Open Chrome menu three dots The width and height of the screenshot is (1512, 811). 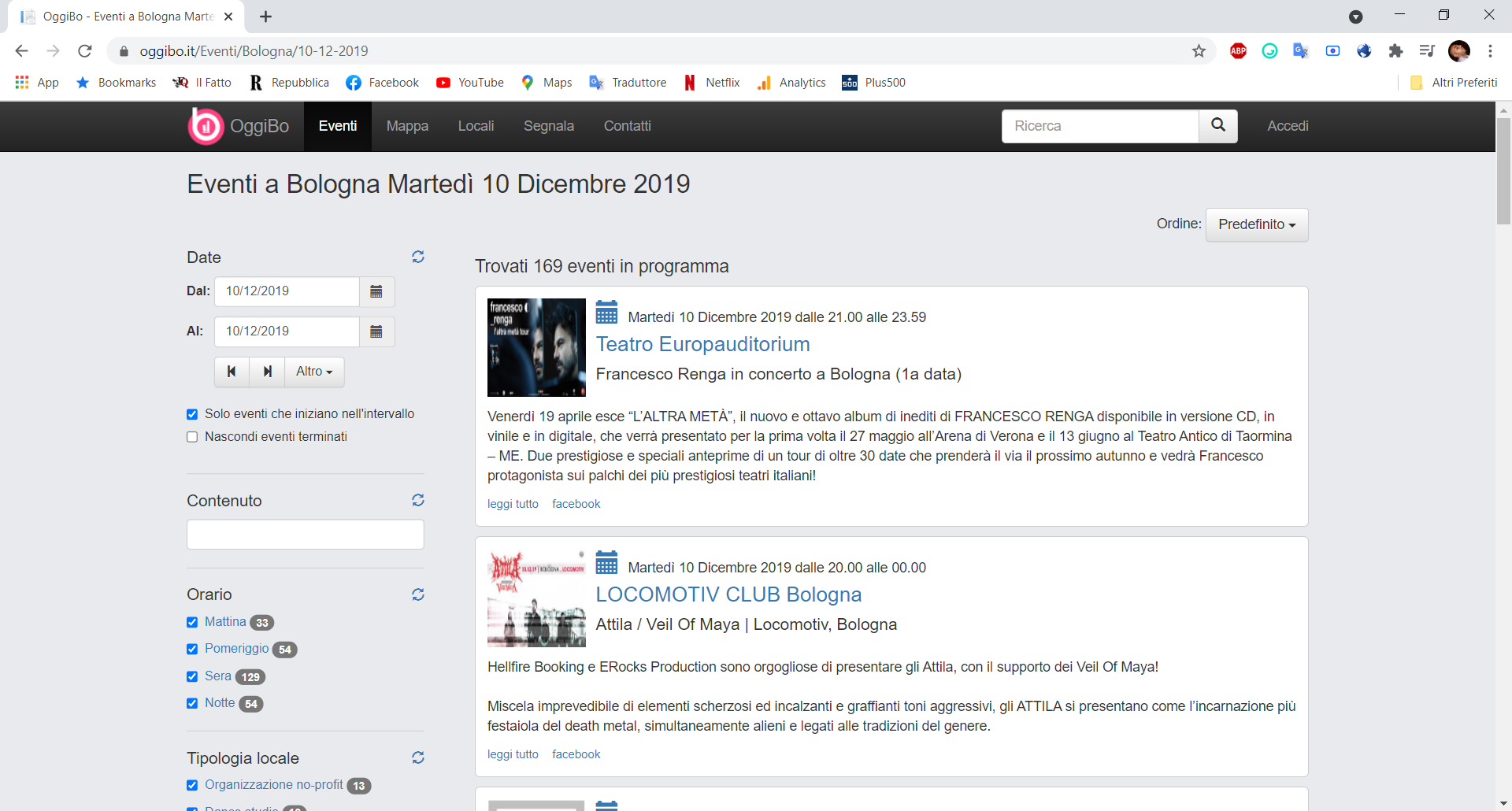pyautogui.click(x=1490, y=51)
